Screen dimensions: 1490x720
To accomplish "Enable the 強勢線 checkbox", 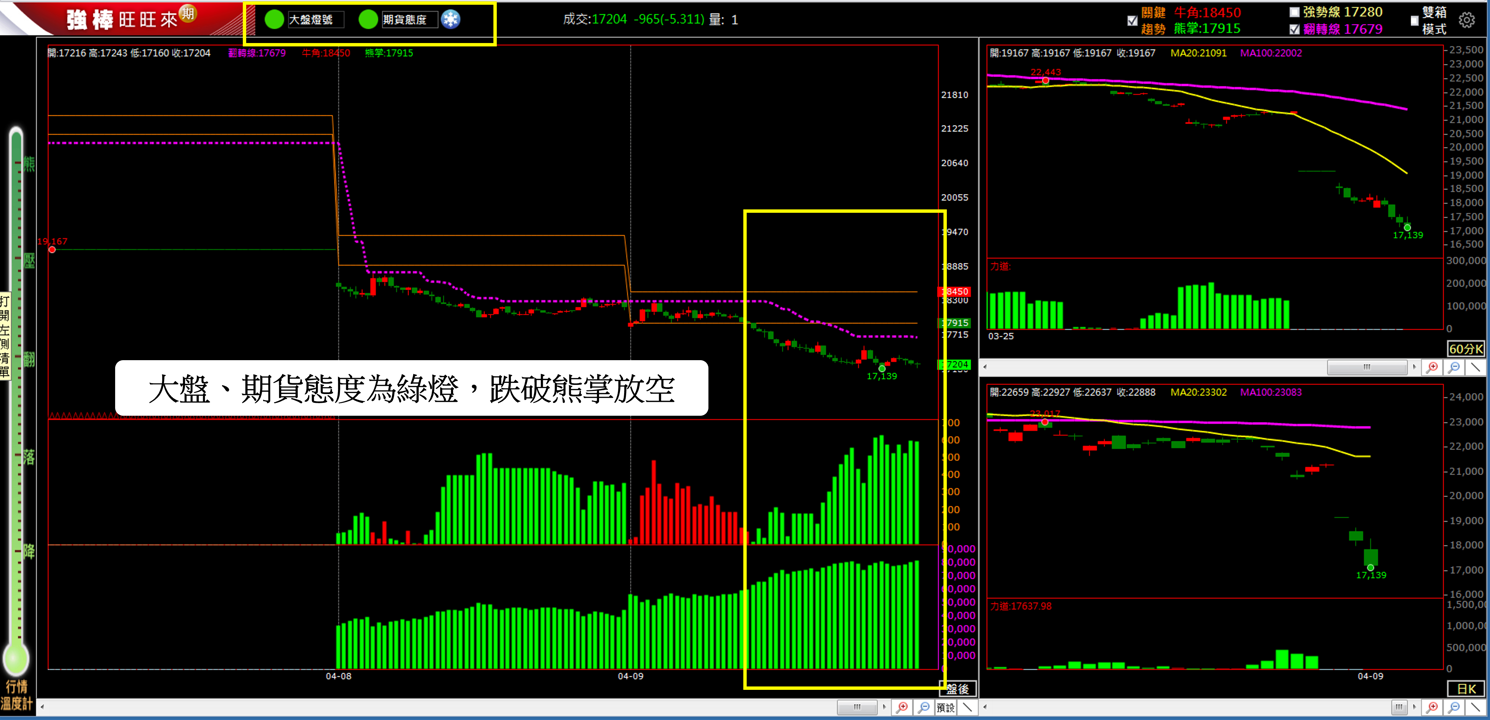I will coord(1295,12).
